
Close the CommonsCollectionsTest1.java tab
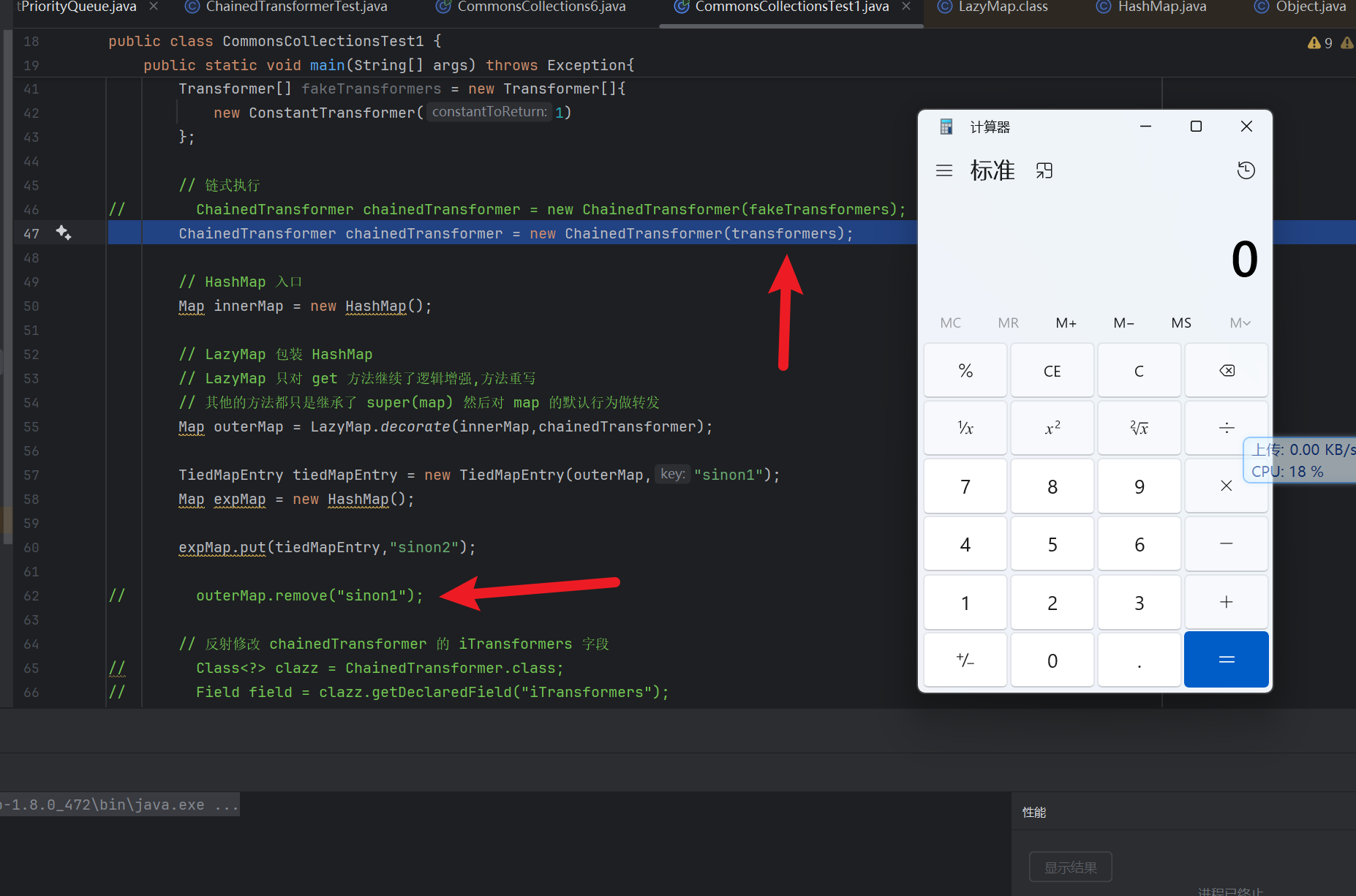point(906,7)
